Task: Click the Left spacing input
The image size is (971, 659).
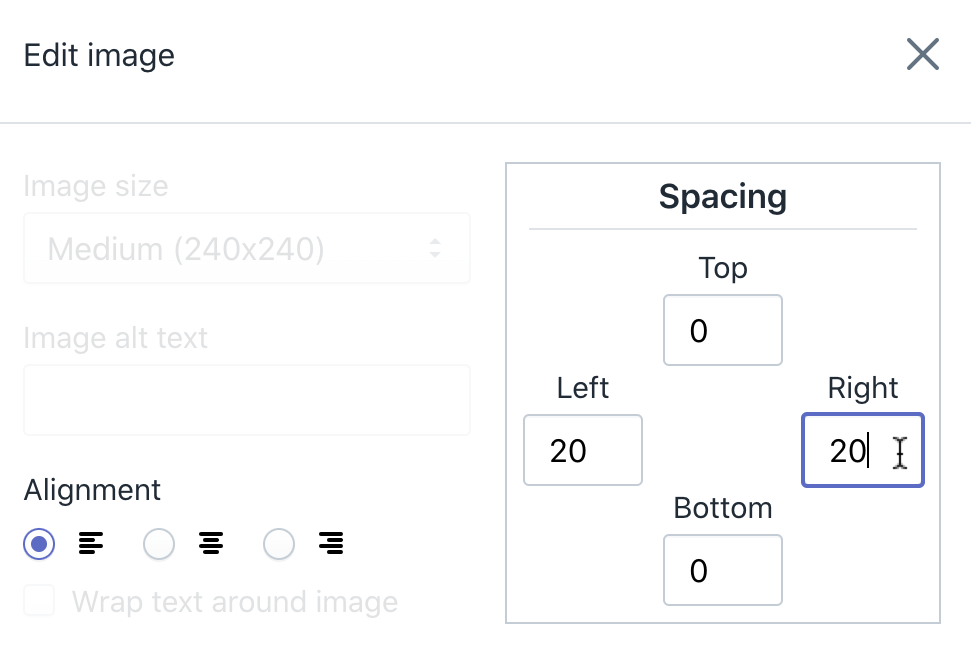Action: 583,450
